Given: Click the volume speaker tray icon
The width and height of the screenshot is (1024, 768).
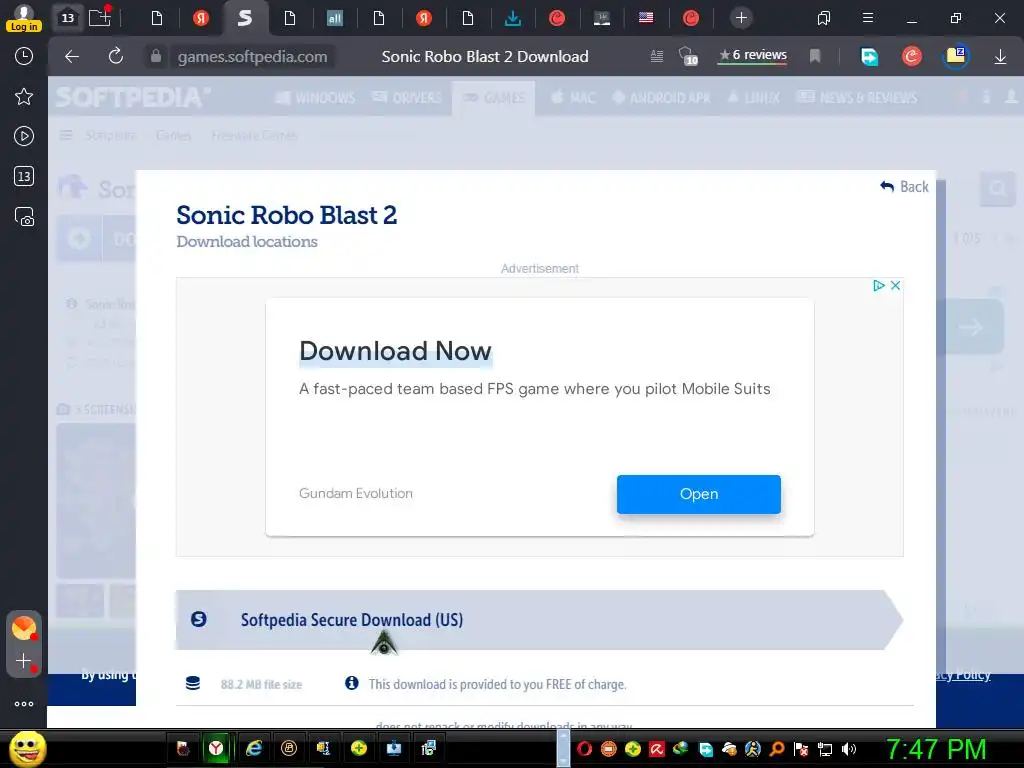Looking at the screenshot, I should (849, 749).
